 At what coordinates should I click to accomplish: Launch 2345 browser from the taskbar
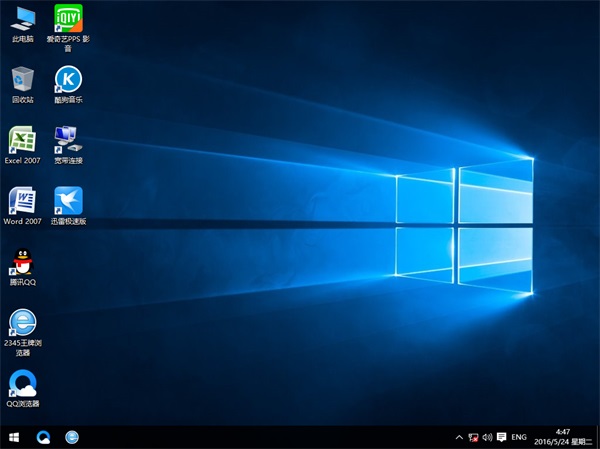pyautogui.click(x=72, y=437)
